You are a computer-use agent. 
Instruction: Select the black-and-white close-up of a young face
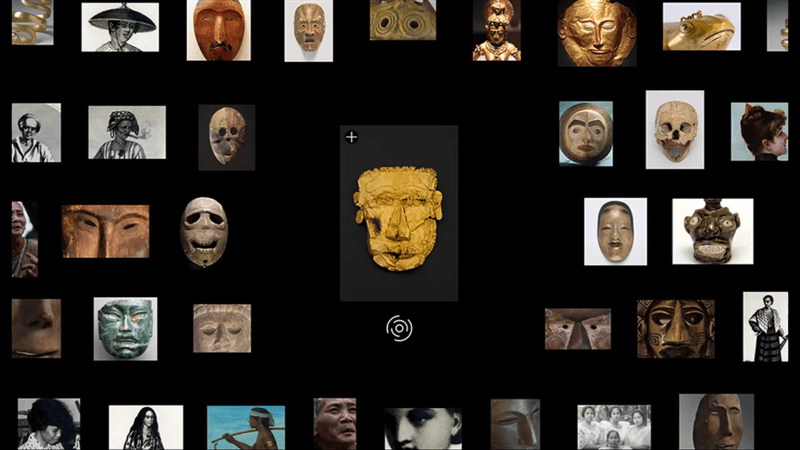pyautogui.click(x=423, y=429)
